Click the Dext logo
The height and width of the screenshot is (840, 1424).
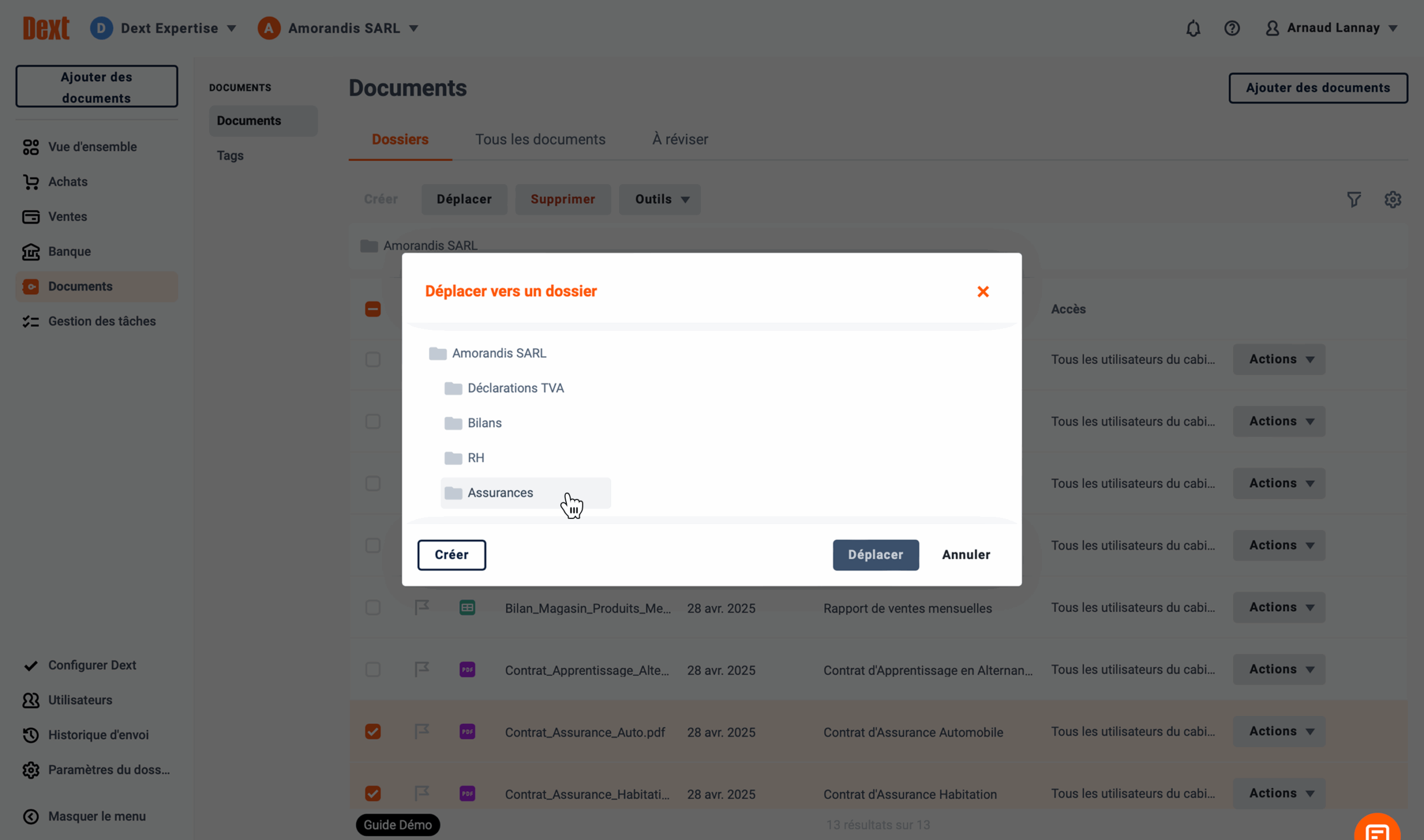(x=46, y=28)
